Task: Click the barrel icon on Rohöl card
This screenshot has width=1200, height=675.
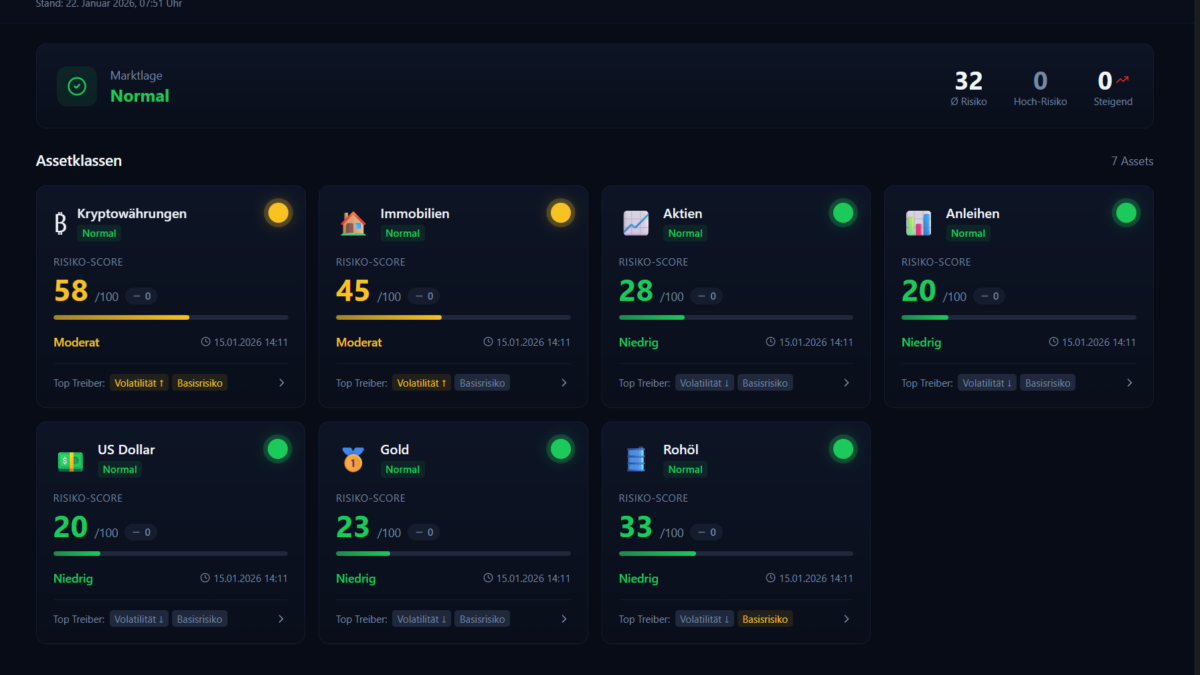Action: click(x=636, y=460)
